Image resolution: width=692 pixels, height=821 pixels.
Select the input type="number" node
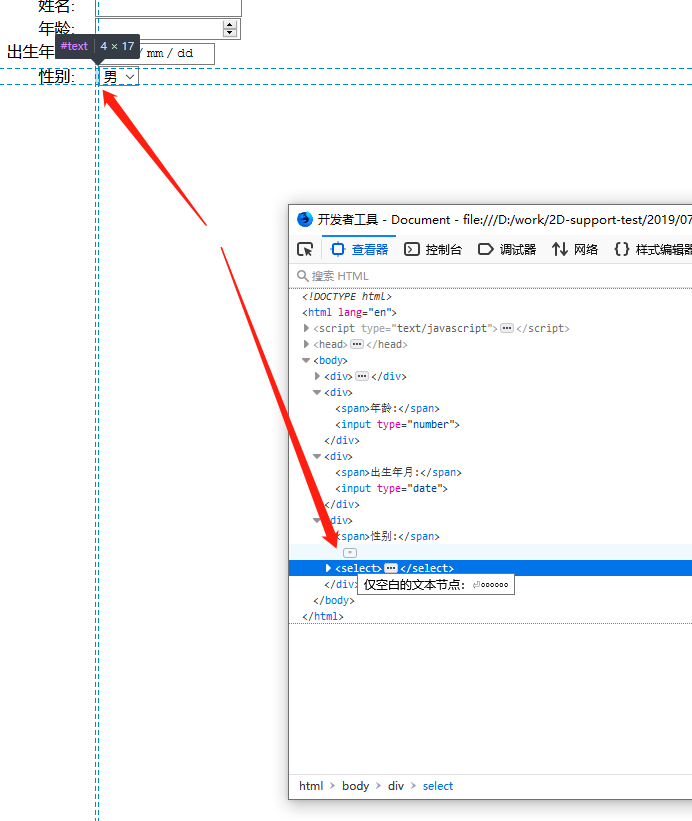coord(397,424)
